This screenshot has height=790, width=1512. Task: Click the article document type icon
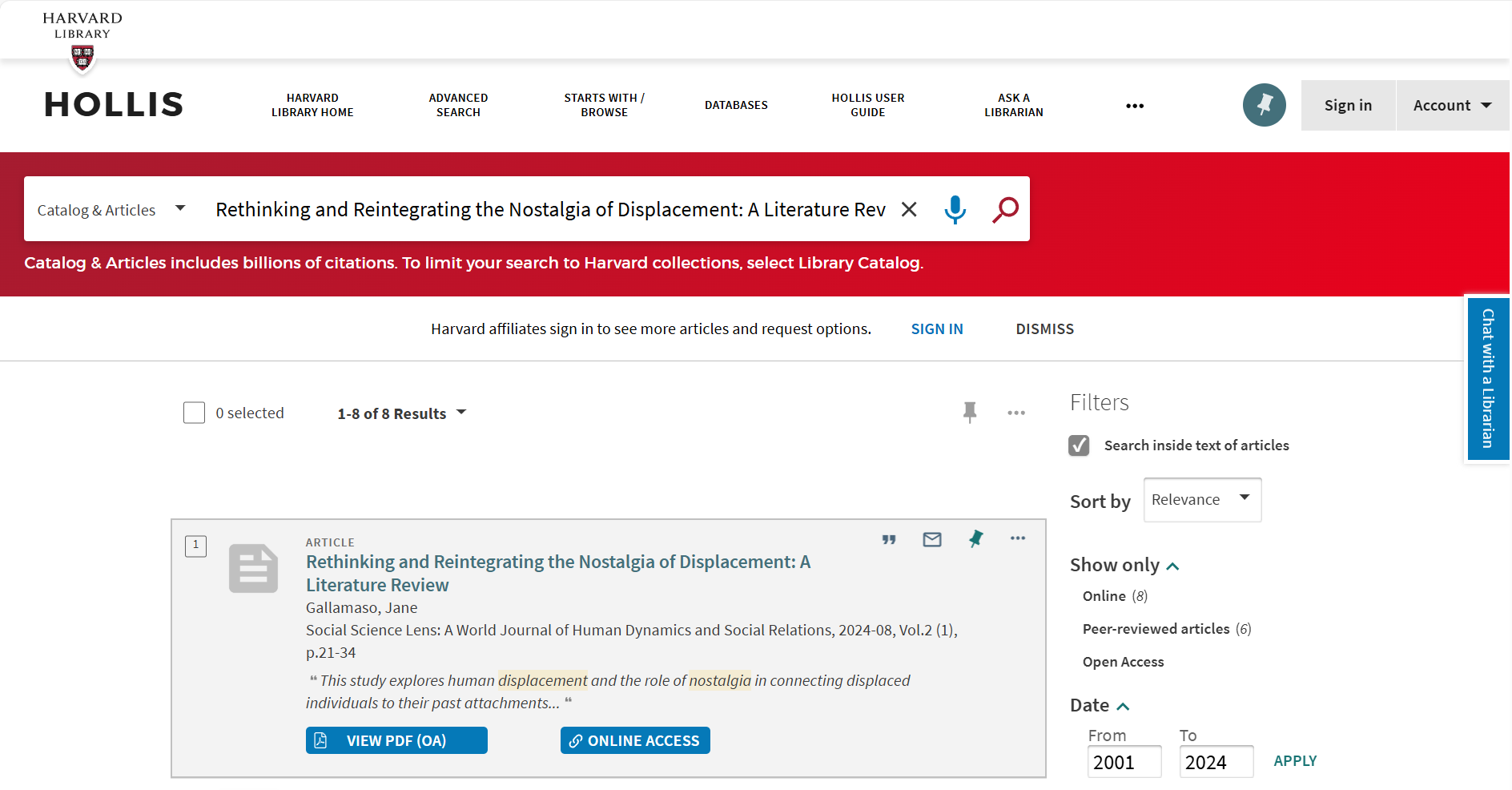[x=253, y=568]
